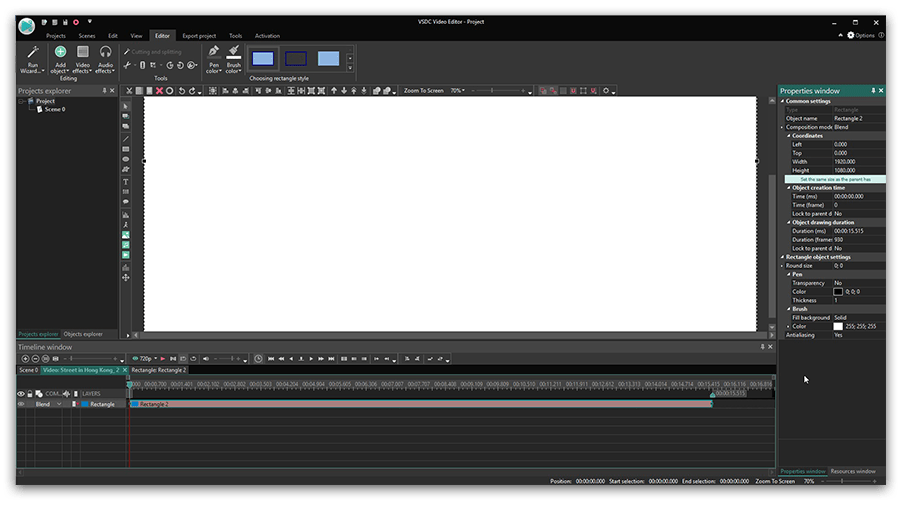Open Blend mode dropdown on Rectangle layer
Viewport: 900px width, 510px height.
click(x=59, y=404)
